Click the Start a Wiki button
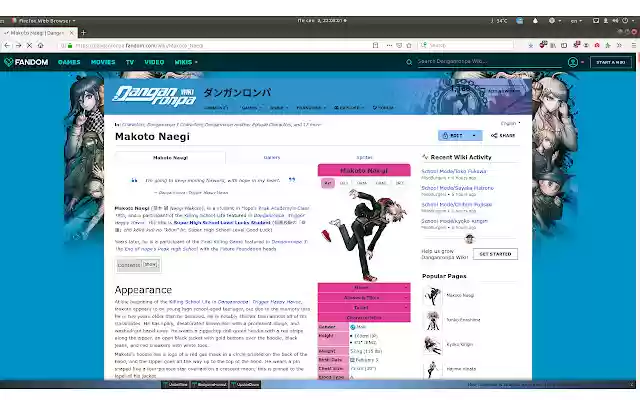 (x=611, y=62)
